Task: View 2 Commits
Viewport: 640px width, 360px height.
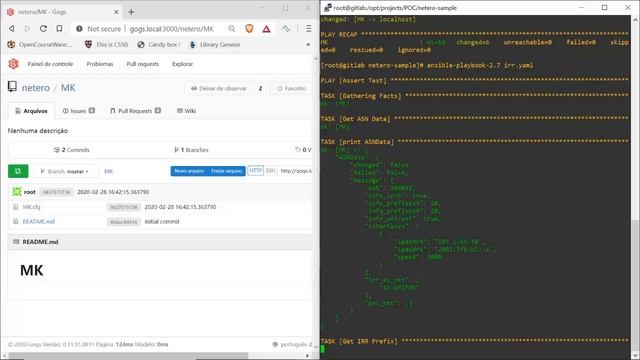Action: pos(71,150)
